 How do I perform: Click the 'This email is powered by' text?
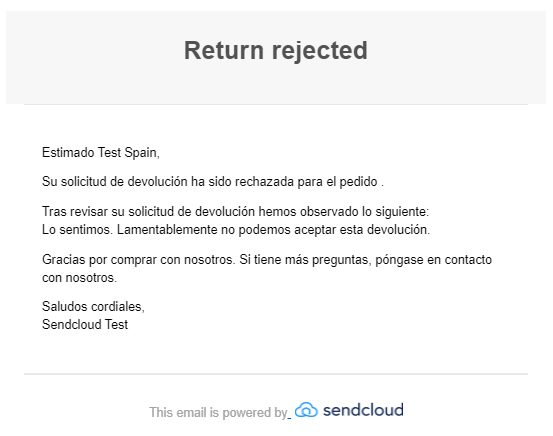click(x=218, y=412)
